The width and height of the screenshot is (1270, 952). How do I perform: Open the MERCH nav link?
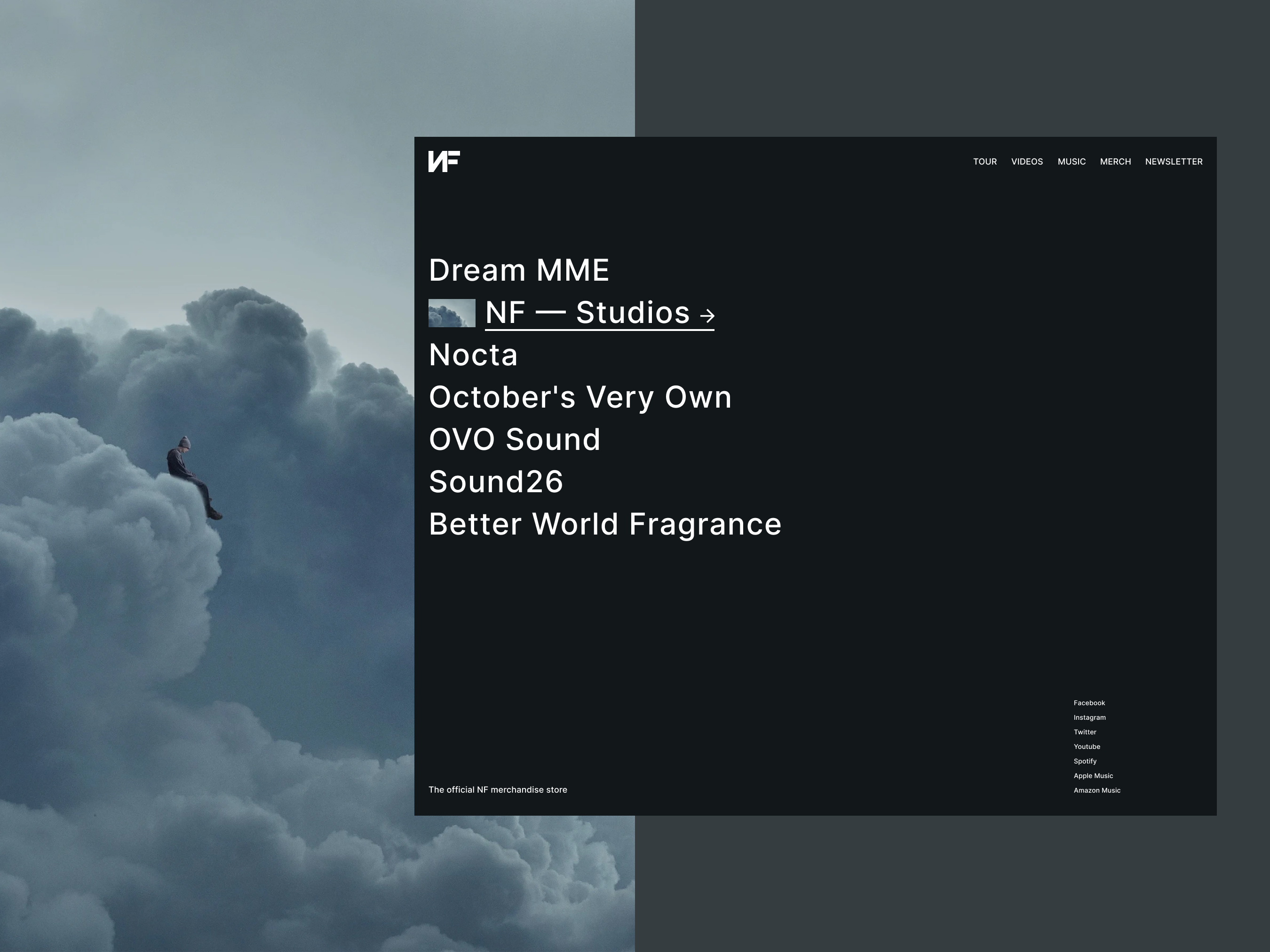pyautogui.click(x=1115, y=162)
